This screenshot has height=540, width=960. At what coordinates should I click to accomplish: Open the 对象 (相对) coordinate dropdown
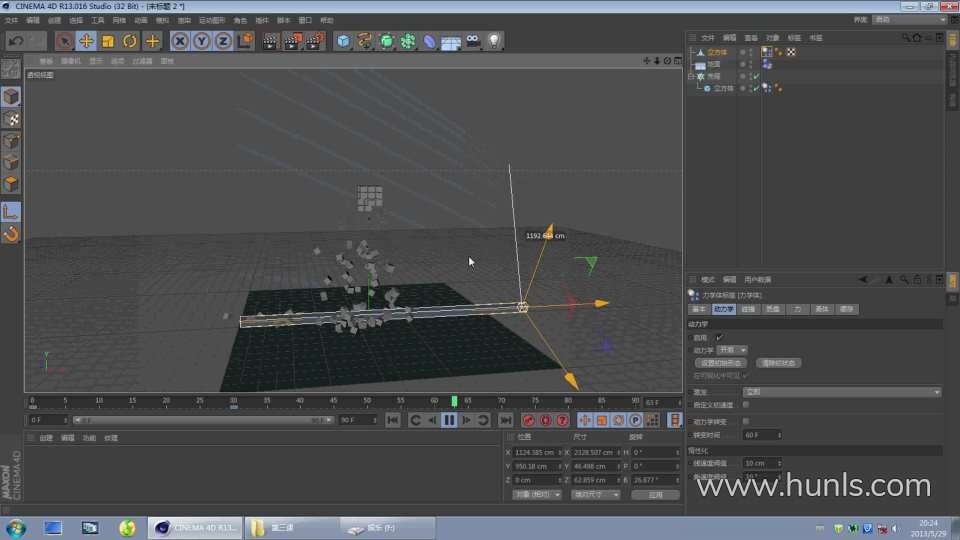[x=537, y=495]
